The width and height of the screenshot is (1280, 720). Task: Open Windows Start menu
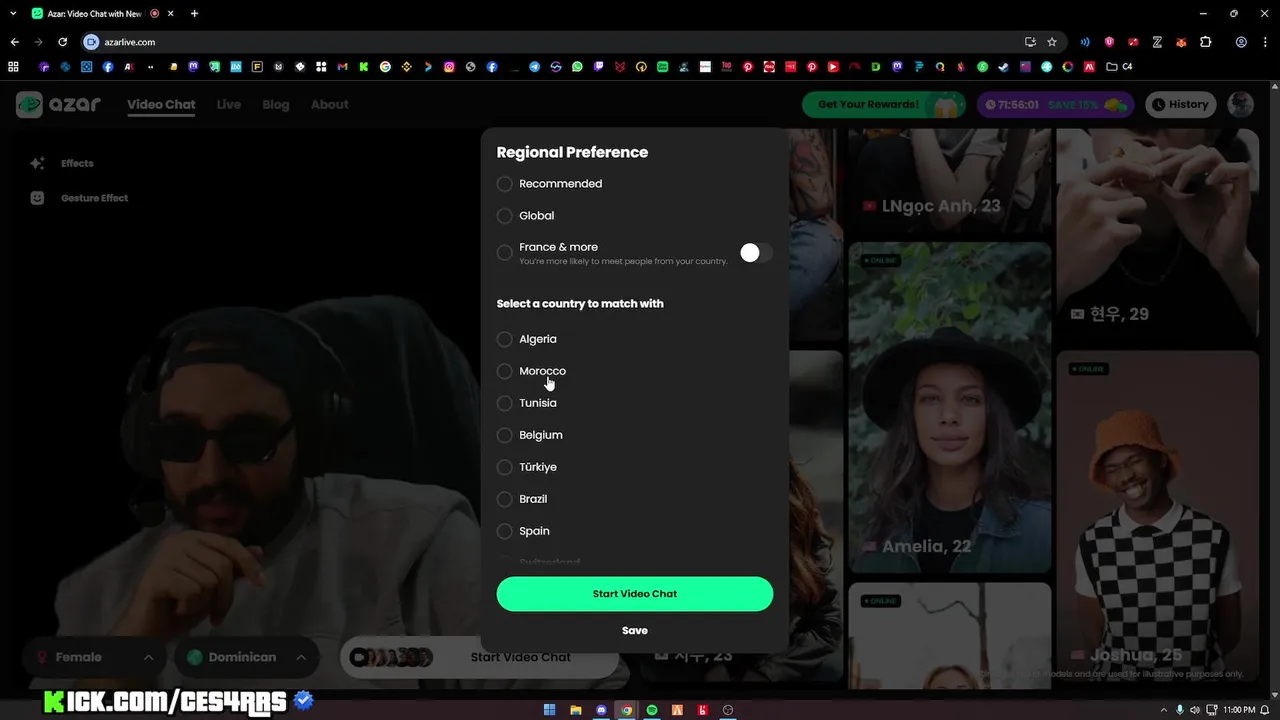point(549,710)
